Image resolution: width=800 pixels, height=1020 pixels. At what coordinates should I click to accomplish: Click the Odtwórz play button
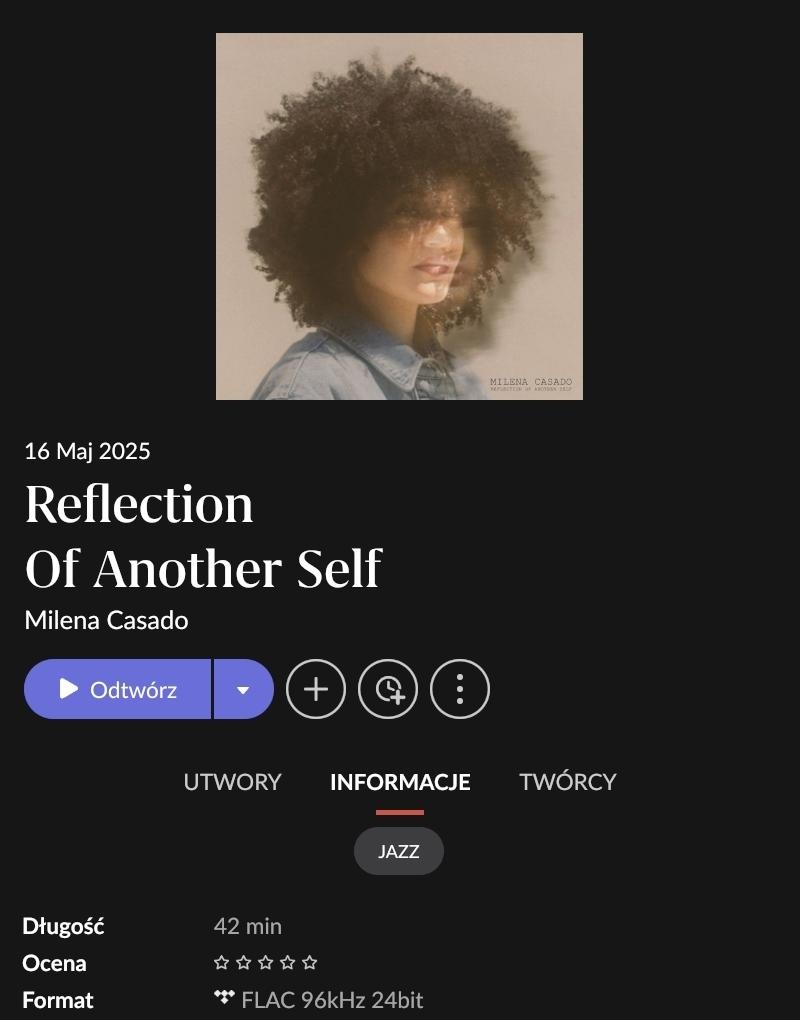117,689
